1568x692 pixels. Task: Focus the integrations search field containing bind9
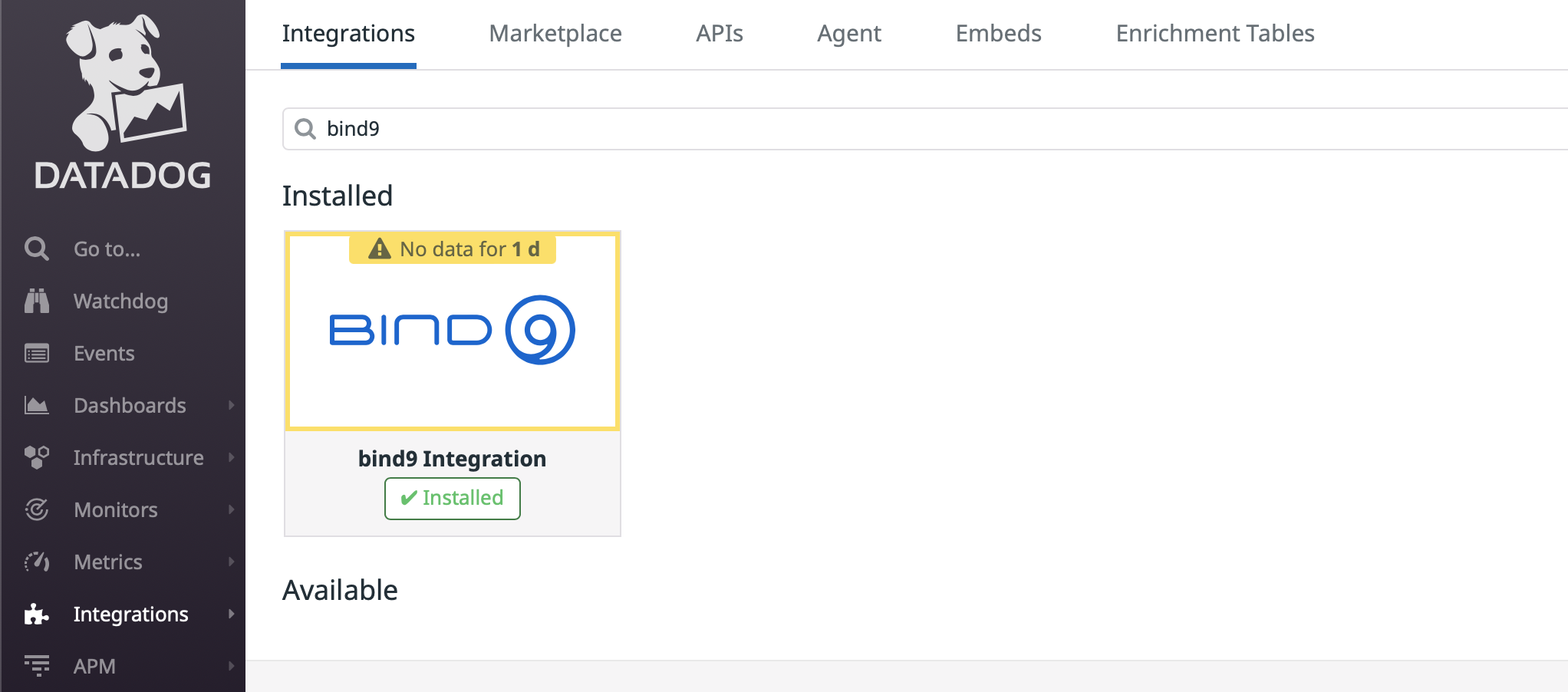(x=925, y=129)
